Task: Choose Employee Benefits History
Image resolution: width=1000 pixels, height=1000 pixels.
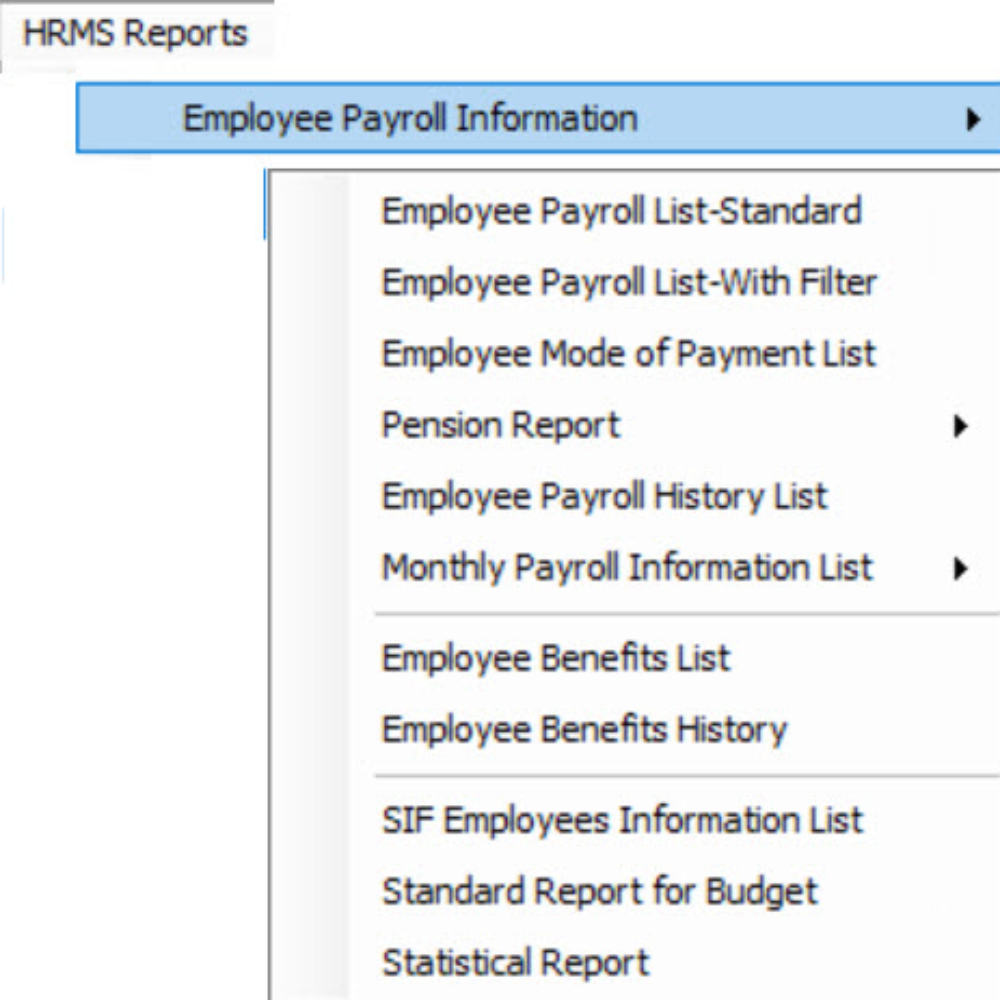Action: pos(584,729)
